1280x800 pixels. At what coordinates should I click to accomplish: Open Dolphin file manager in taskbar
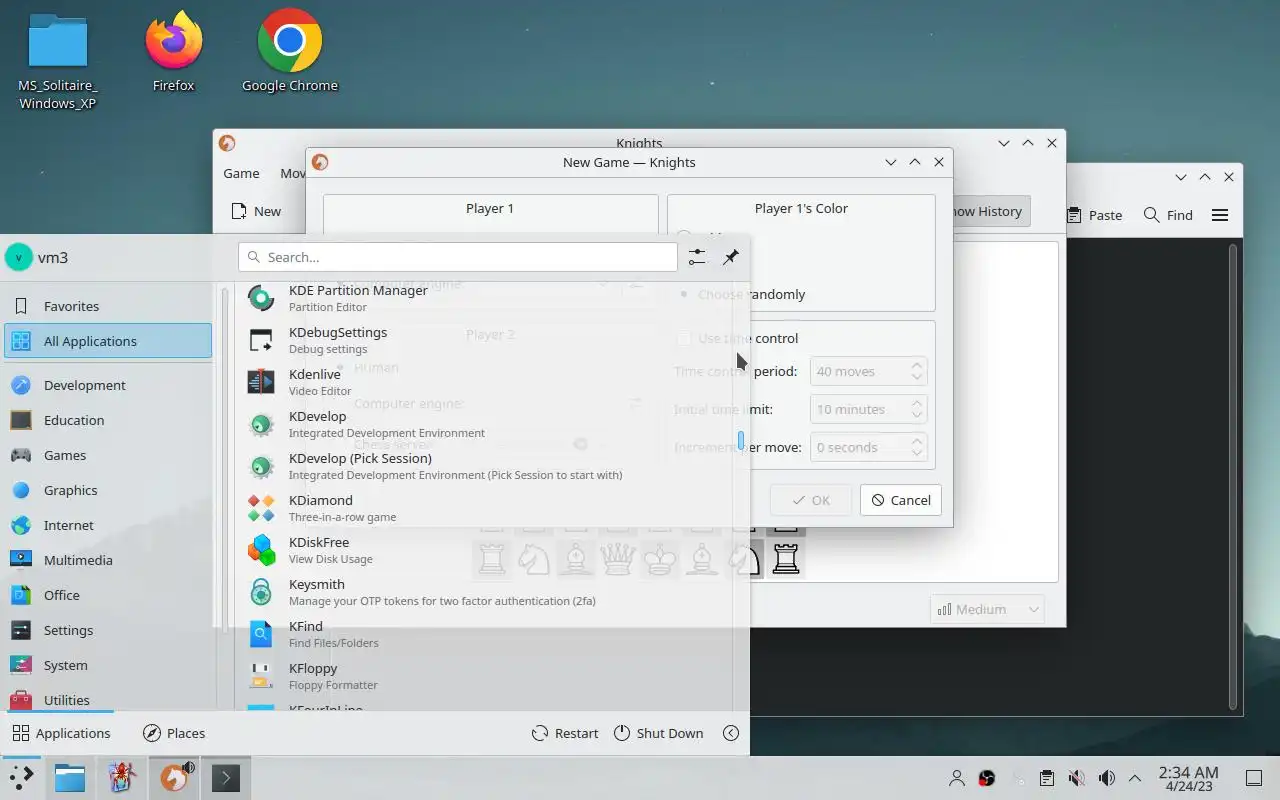click(70, 777)
